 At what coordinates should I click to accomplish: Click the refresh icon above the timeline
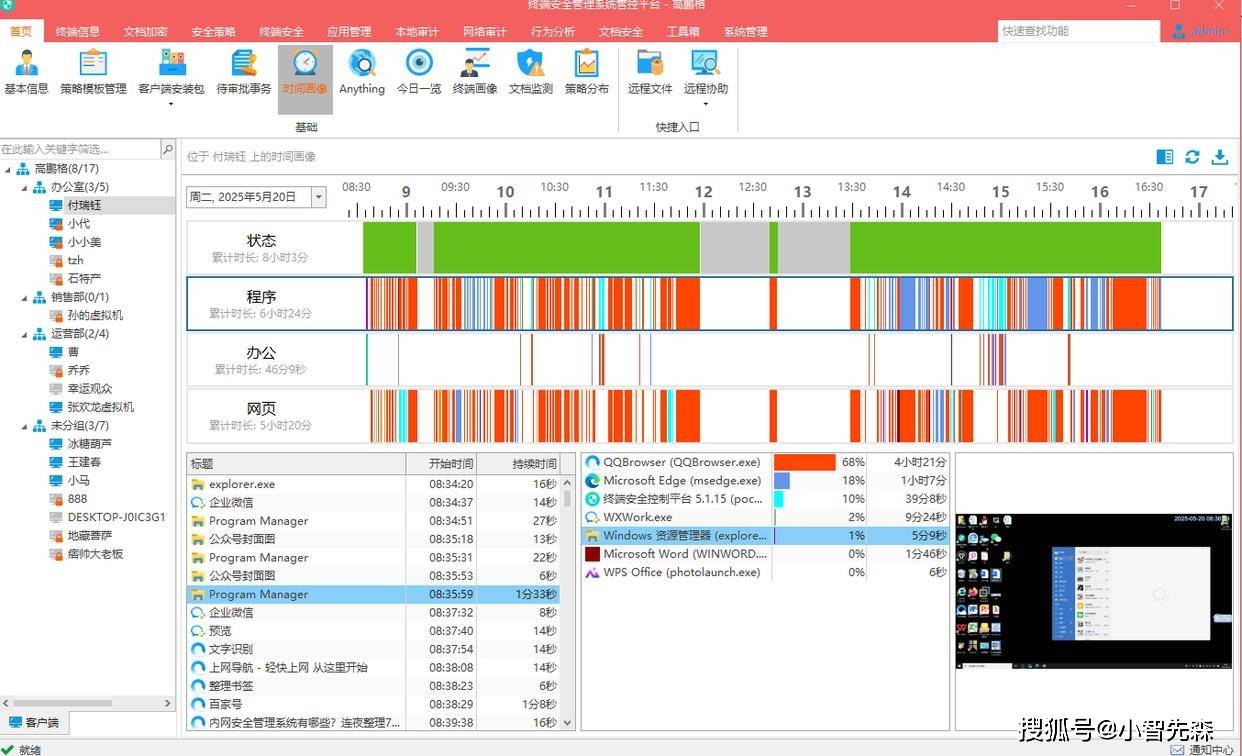tap(1192, 157)
